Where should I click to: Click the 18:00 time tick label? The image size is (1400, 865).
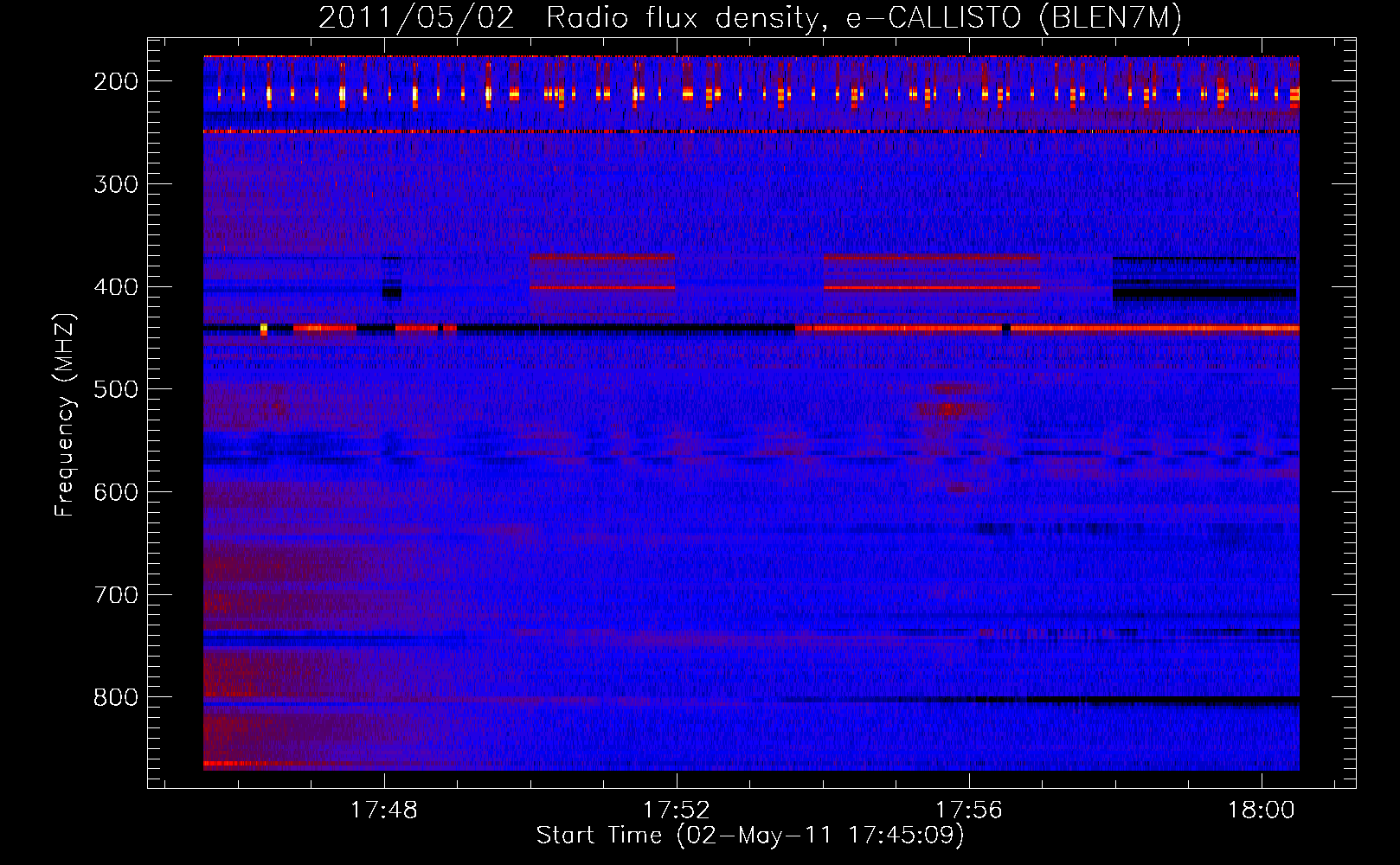point(1262,810)
